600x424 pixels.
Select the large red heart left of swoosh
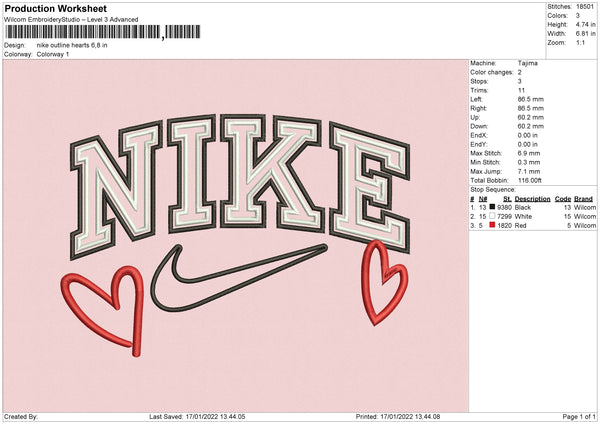[103, 311]
